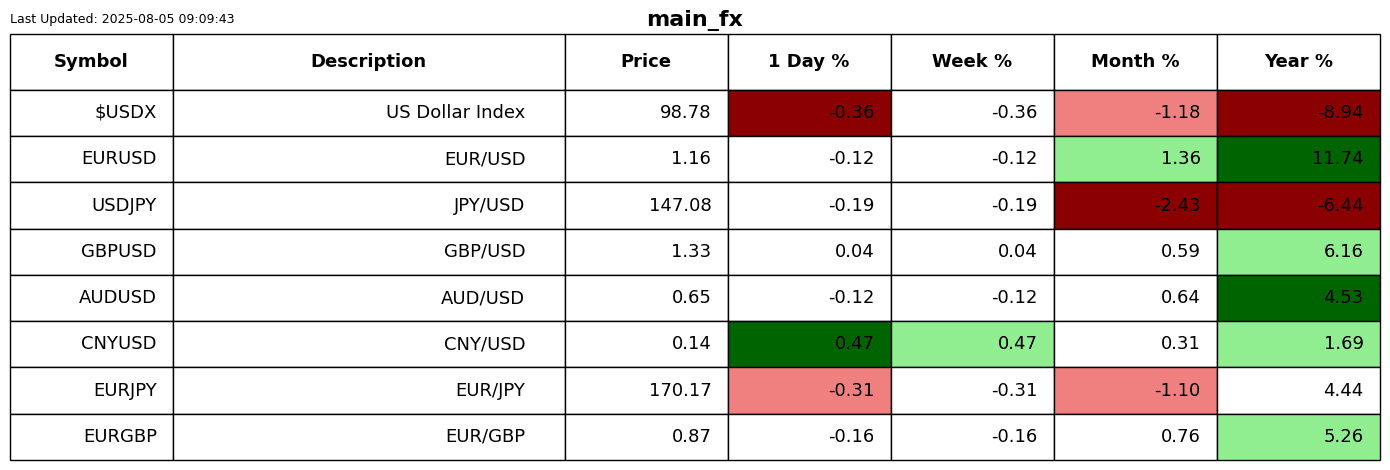Select the dark green EURUSD Year % cell
The image size is (1390, 470).
(1298, 159)
